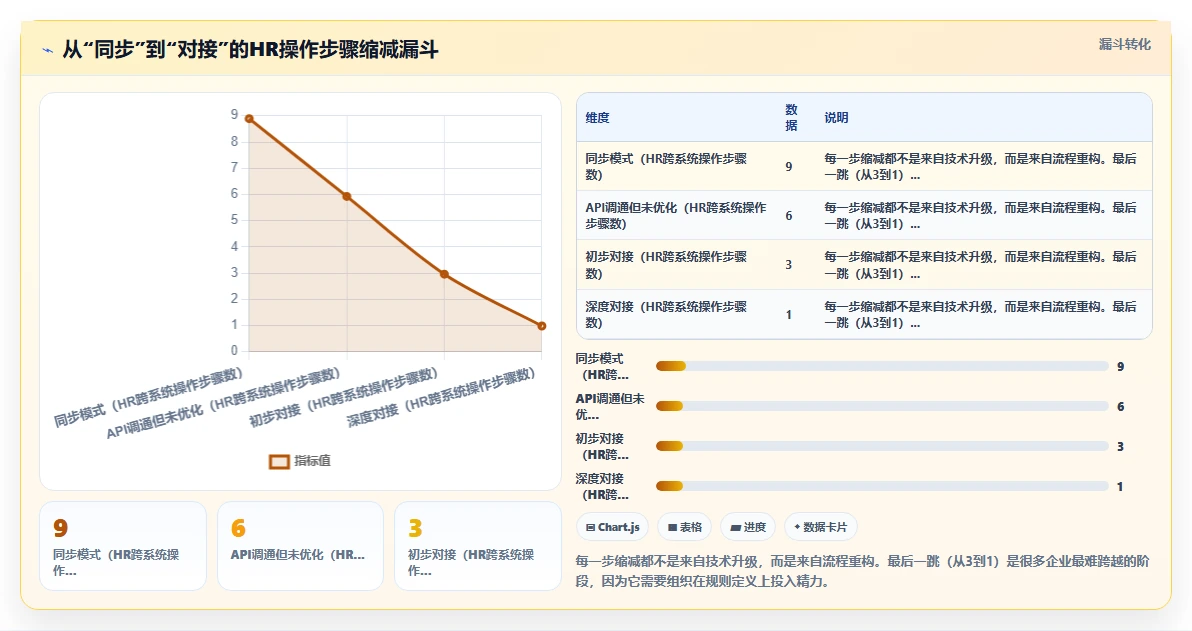The height and width of the screenshot is (631, 1192).
Task: Click the Chart.js tag
Action: pos(613,527)
